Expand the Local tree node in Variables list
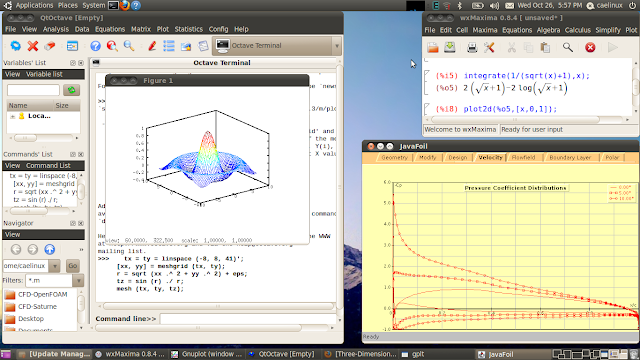This screenshot has width=640, height=360. (13, 116)
